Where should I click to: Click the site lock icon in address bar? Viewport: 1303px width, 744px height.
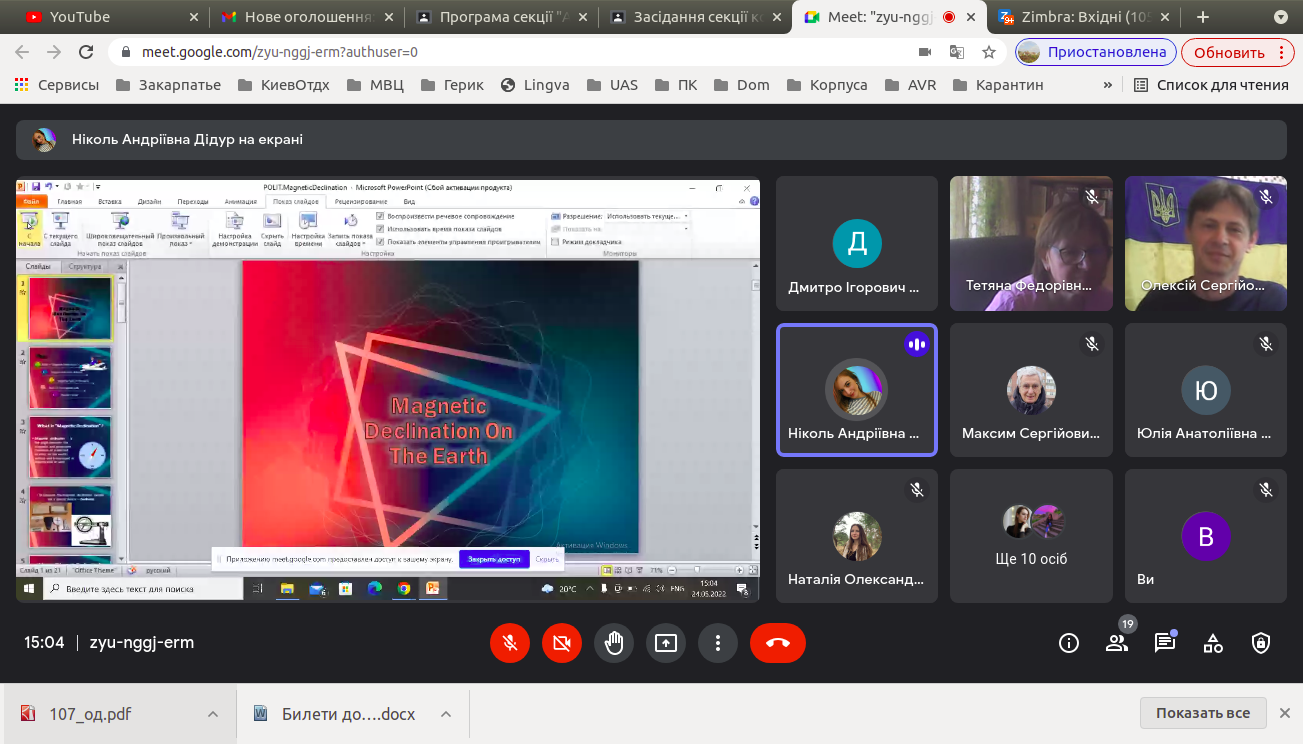(125, 52)
